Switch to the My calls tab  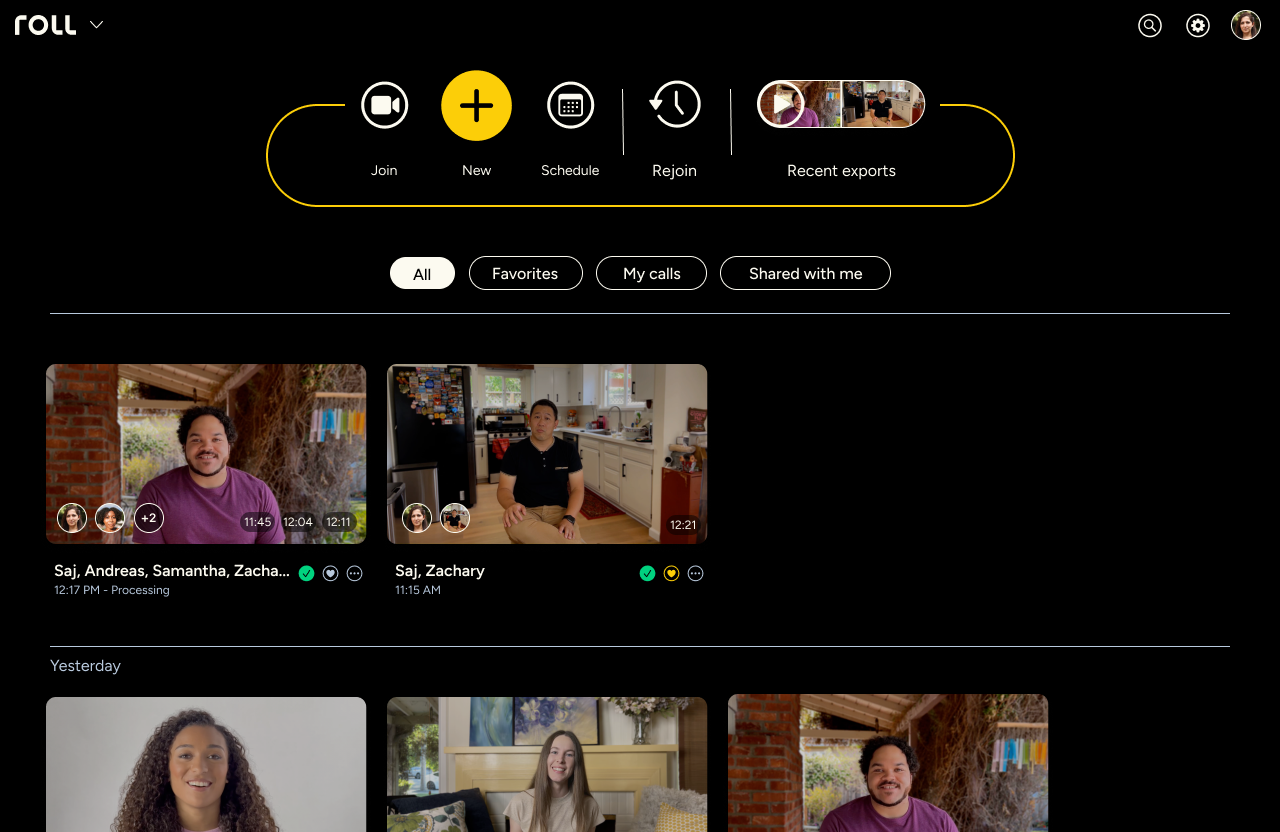click(651, 273)
